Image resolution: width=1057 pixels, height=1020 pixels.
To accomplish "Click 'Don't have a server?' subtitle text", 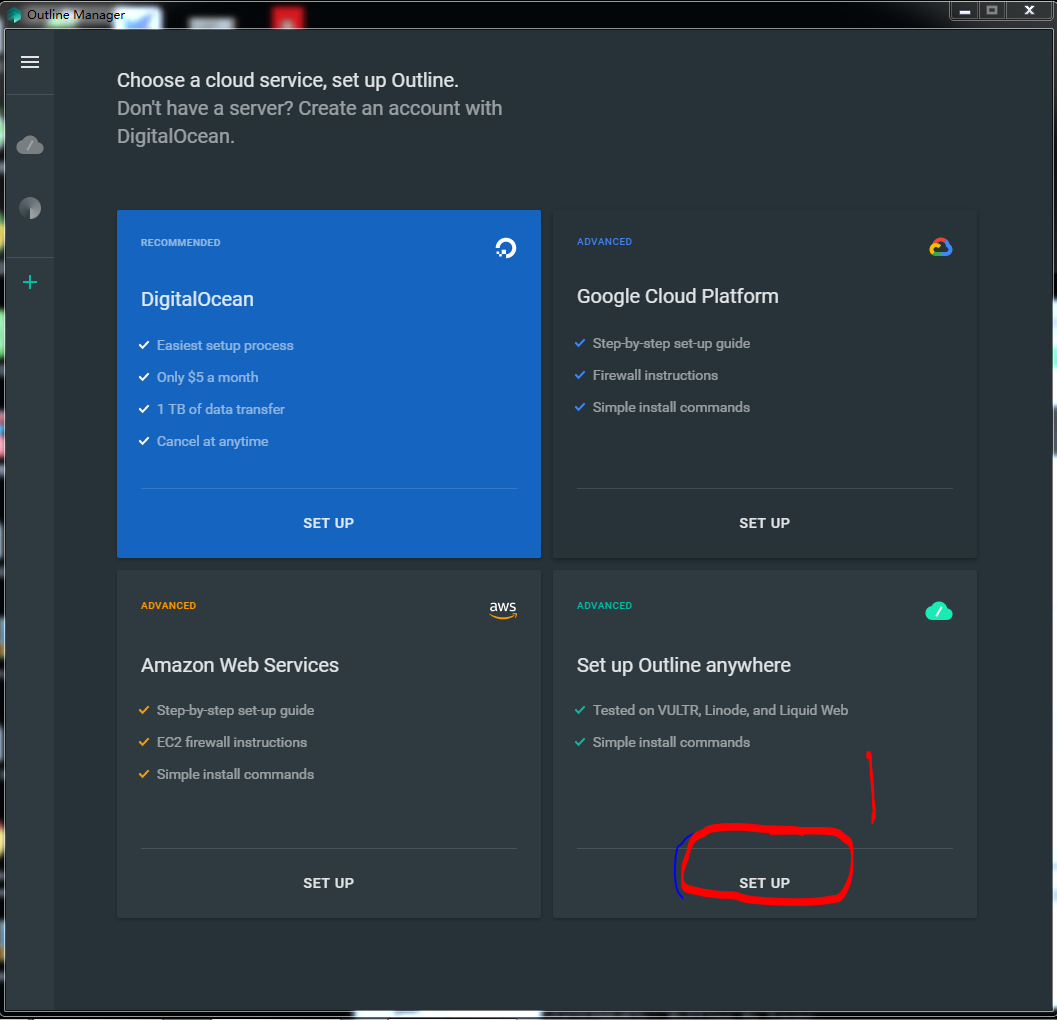I will tap(206, 109).
